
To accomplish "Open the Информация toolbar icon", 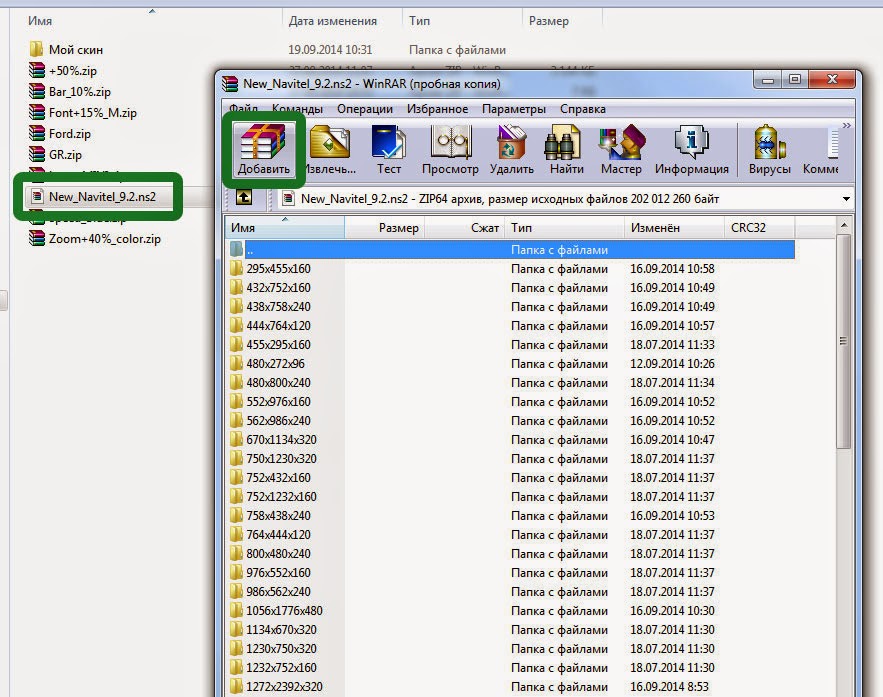I will (692, 150).
